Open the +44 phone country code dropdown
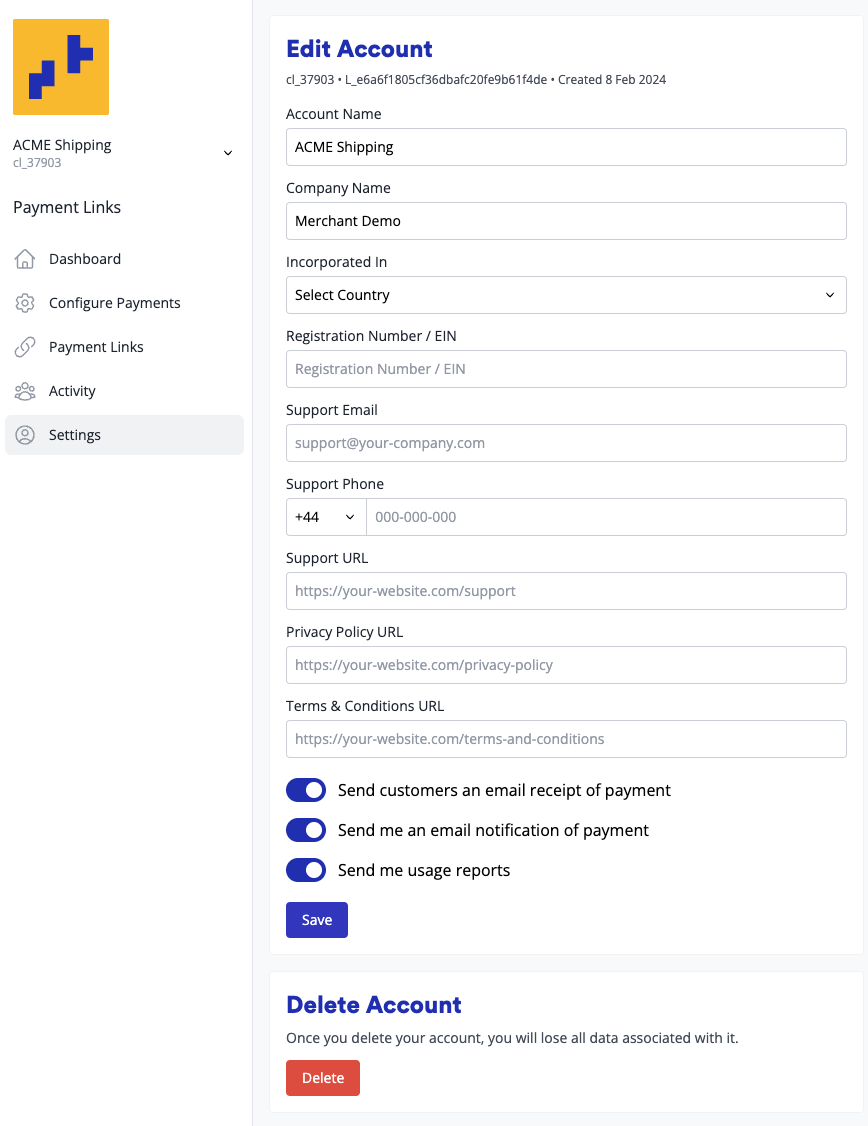Viewport: 868px width, 1126px height. point(325,517)
